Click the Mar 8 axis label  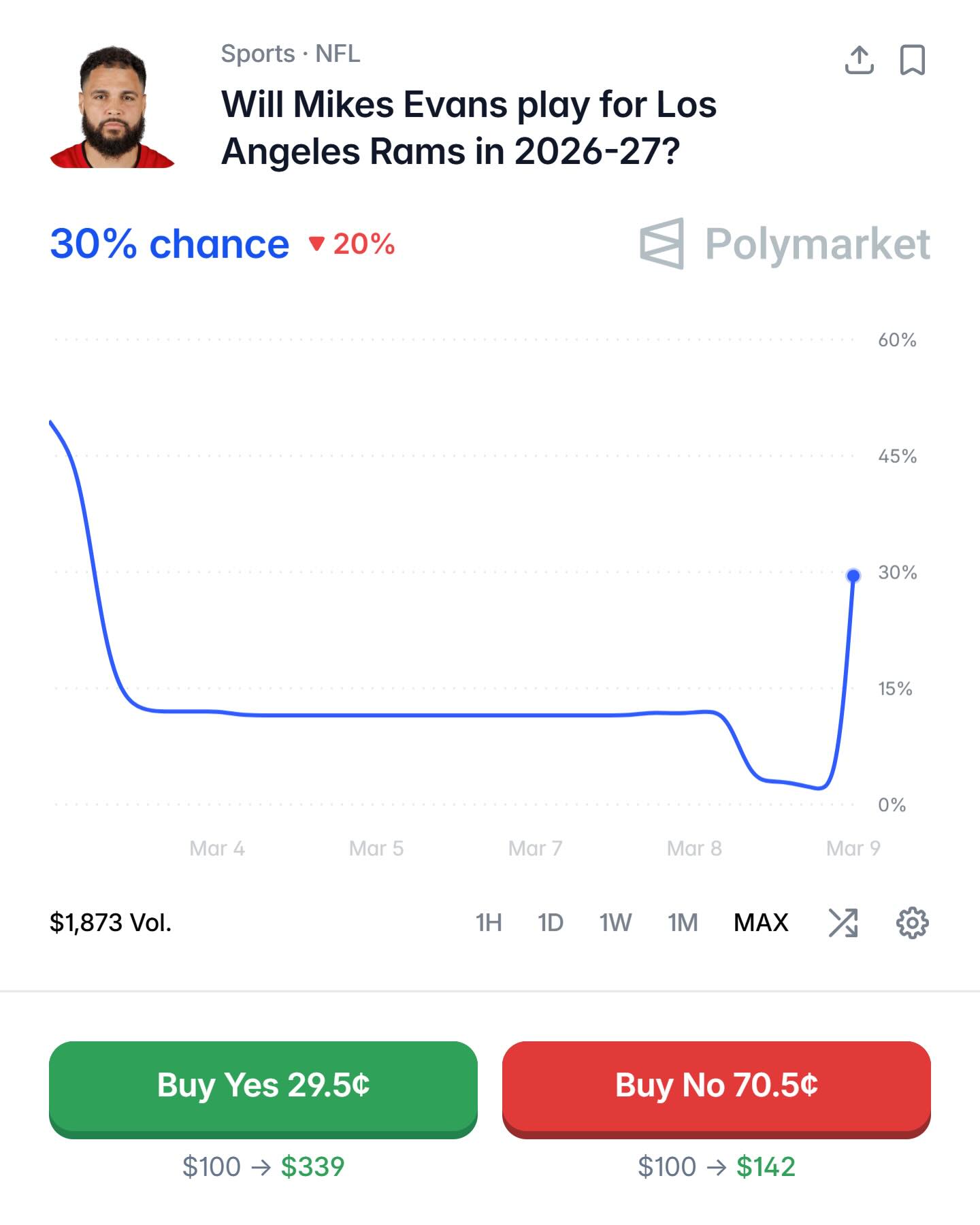coord(694,849)
